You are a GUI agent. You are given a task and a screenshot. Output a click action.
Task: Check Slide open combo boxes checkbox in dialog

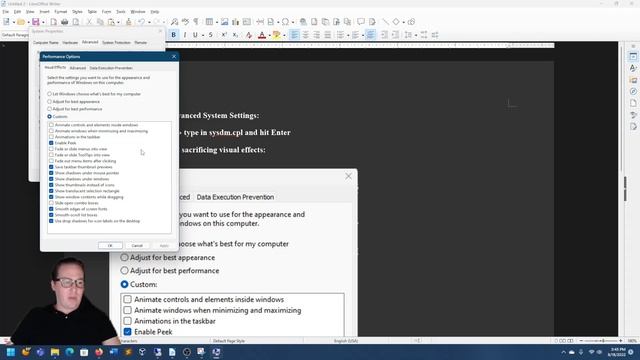coord(51,203)
